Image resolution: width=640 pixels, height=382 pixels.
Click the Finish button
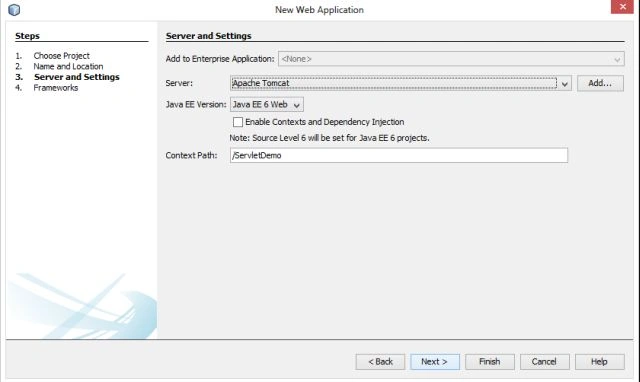[x=490, y=362]
